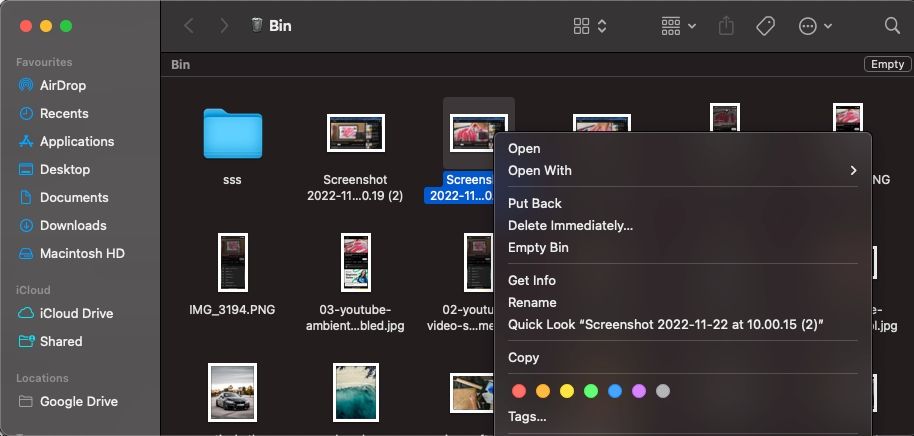Screen dimensions: 914x436
Task: Select IMG_3194.PNG thumbnail
Action: (x=233, y=262)
